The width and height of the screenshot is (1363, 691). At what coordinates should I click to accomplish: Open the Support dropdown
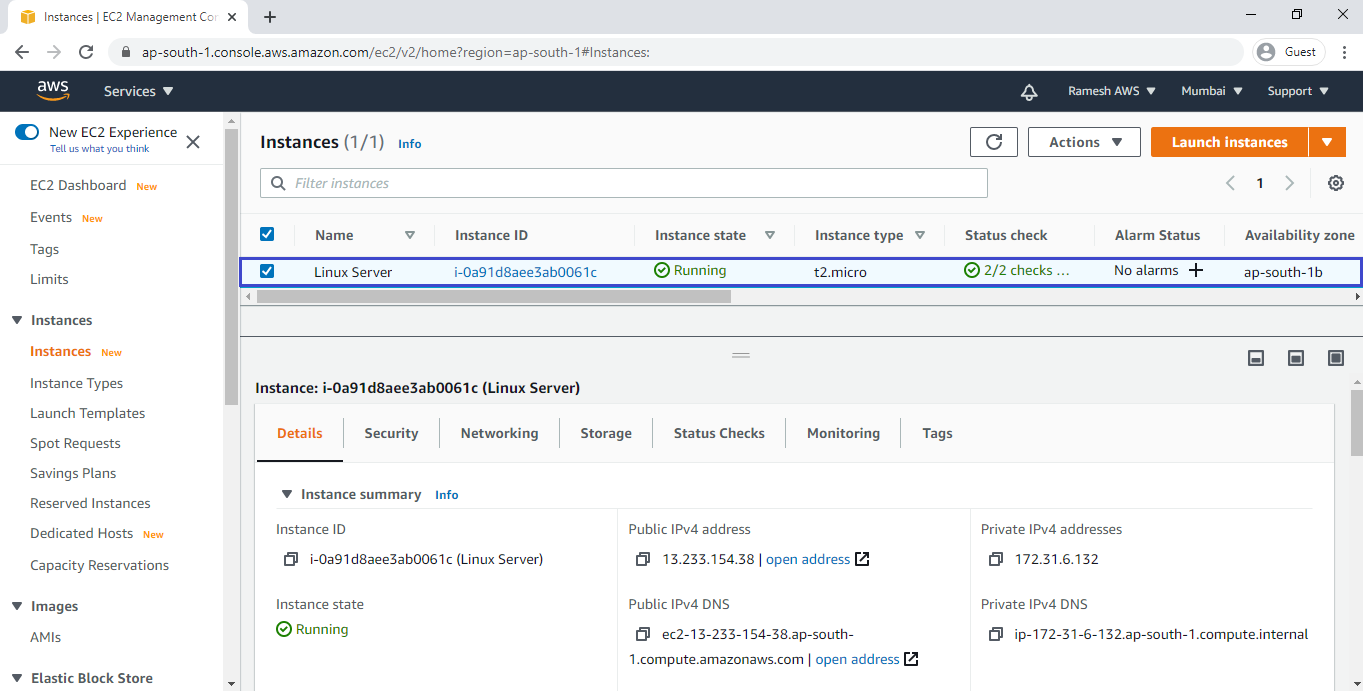coord(1298,91)
